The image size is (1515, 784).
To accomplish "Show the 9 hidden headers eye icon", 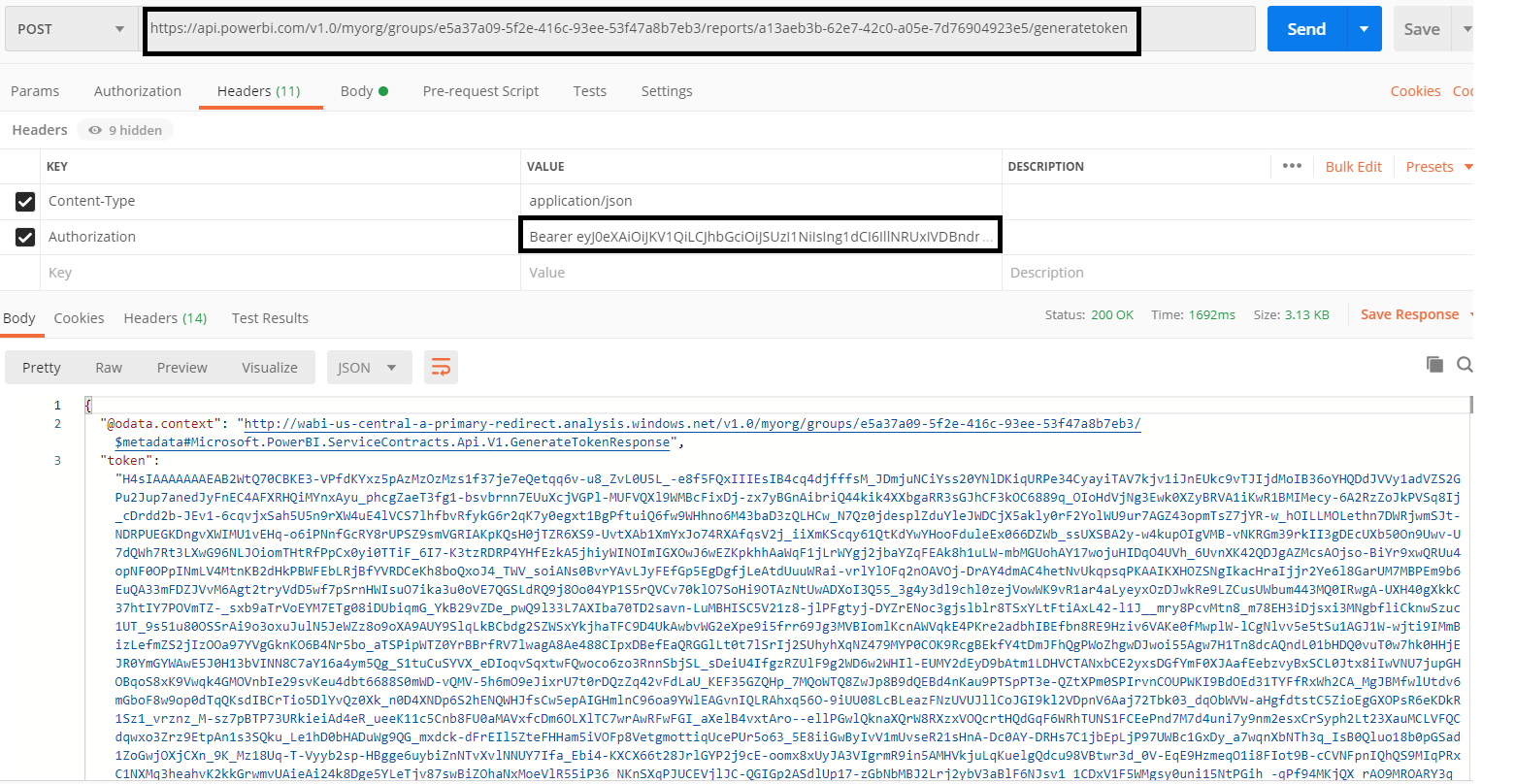I will 95,130.
